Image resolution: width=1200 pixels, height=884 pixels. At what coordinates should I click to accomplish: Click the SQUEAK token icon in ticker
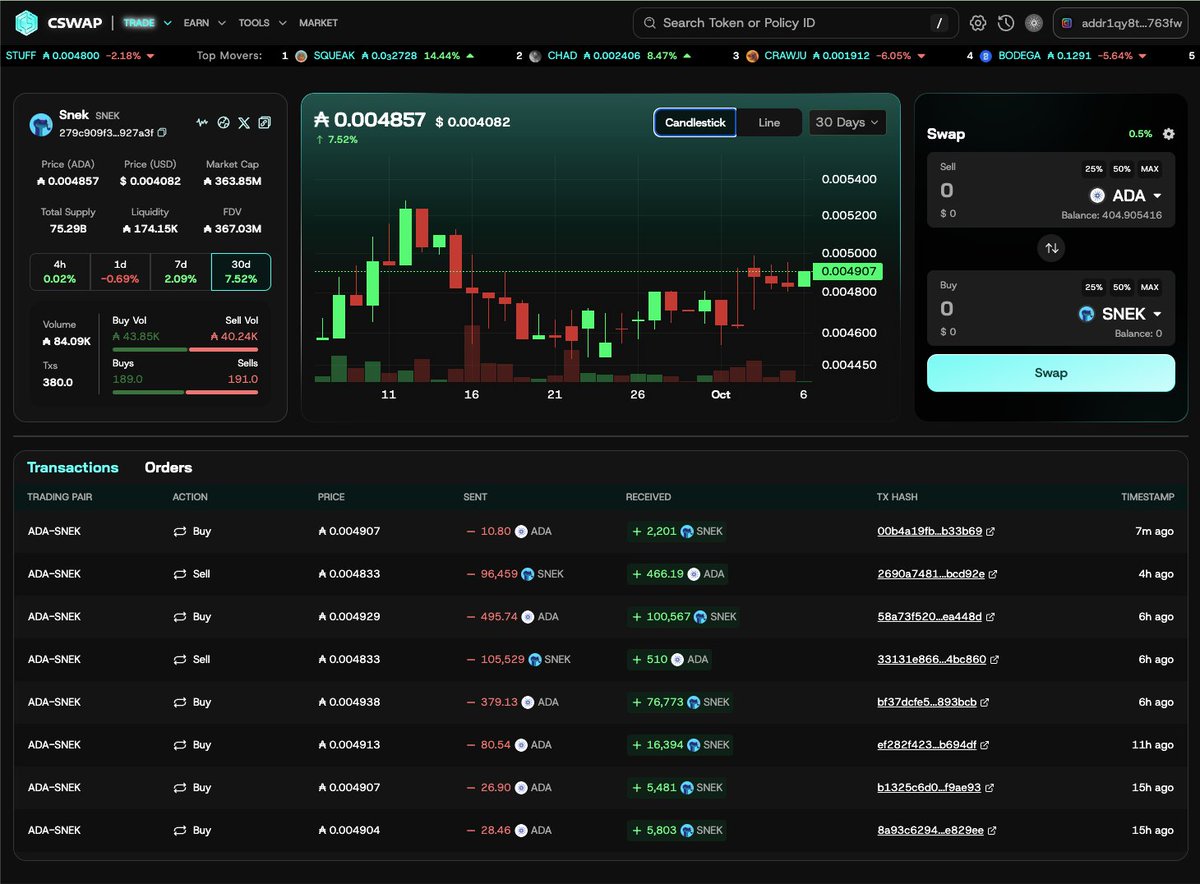(x=301, y=56)
